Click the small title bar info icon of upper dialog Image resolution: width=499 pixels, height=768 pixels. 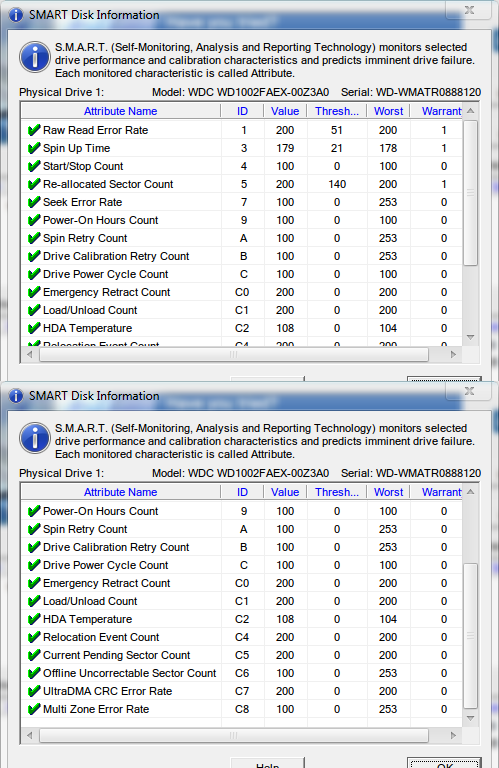coord(16,15)
